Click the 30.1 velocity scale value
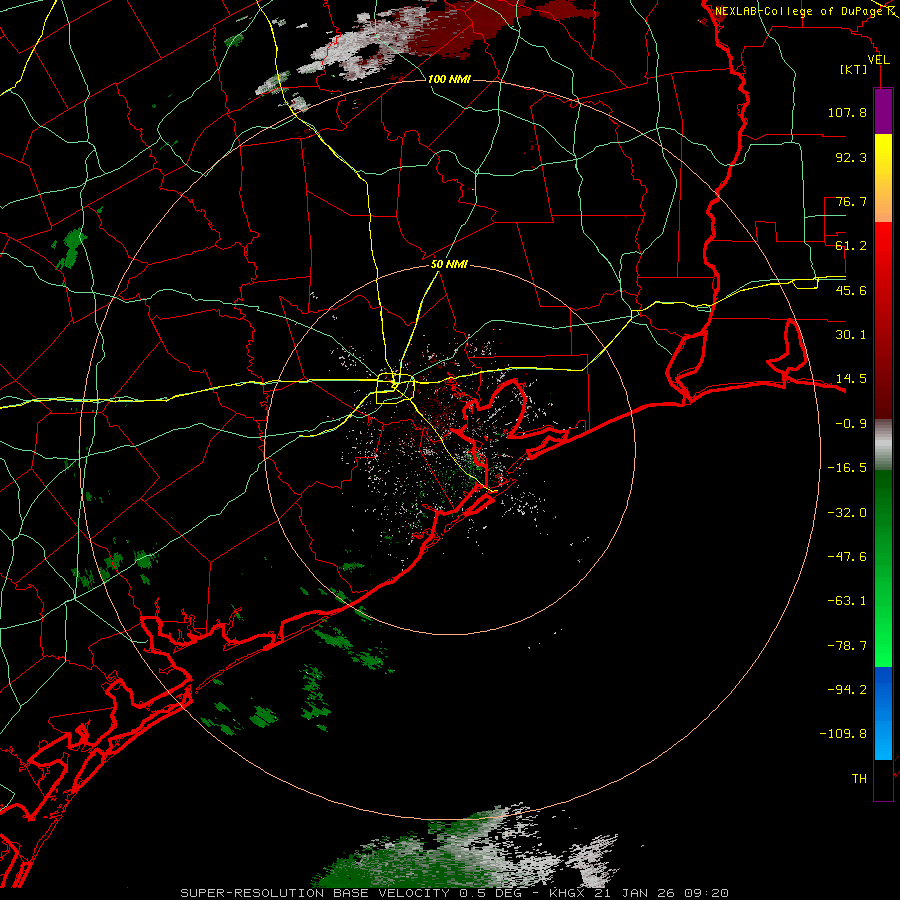Image resolution: width=900 pixels, height=900 pixels. tap(851, 335)
